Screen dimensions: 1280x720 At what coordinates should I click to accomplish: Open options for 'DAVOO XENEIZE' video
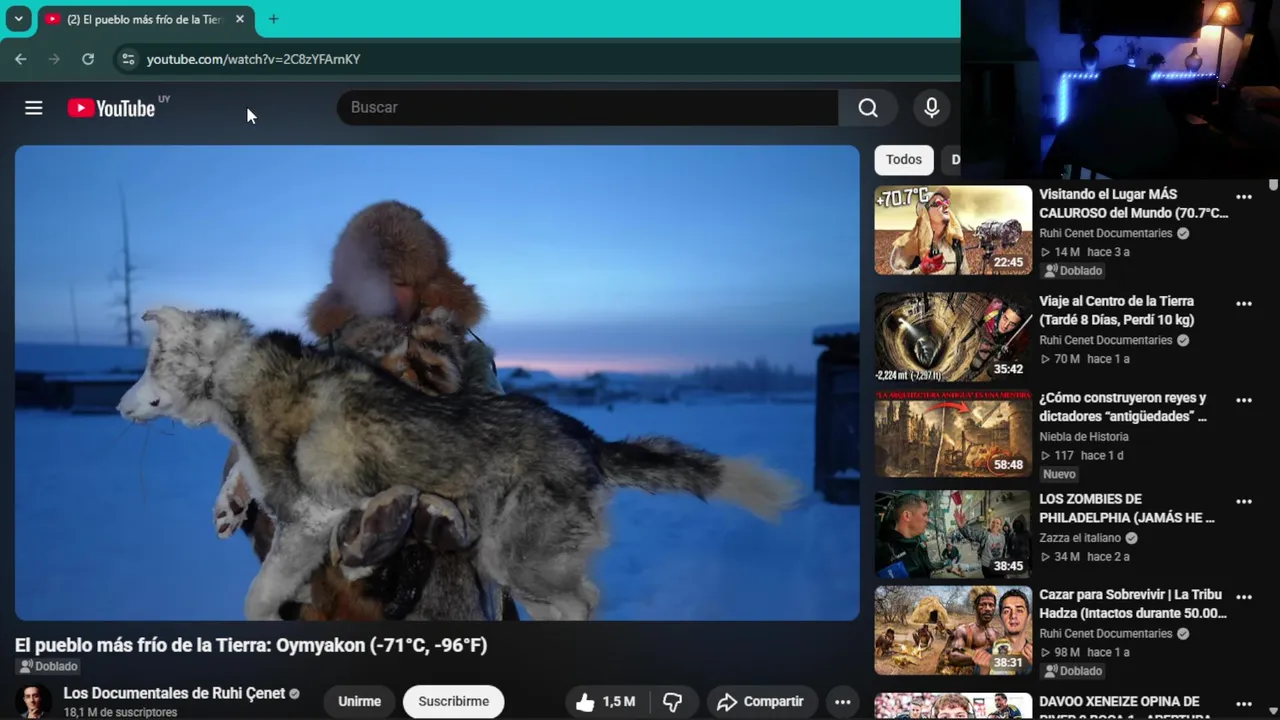tap(1244, 704)
